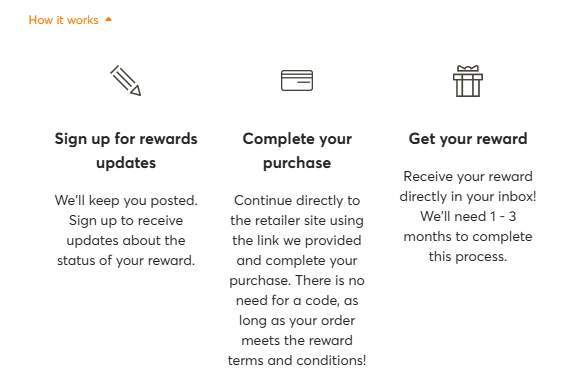Click the pencil sign-up icon

pyautogui.click(x=126, y=81)
